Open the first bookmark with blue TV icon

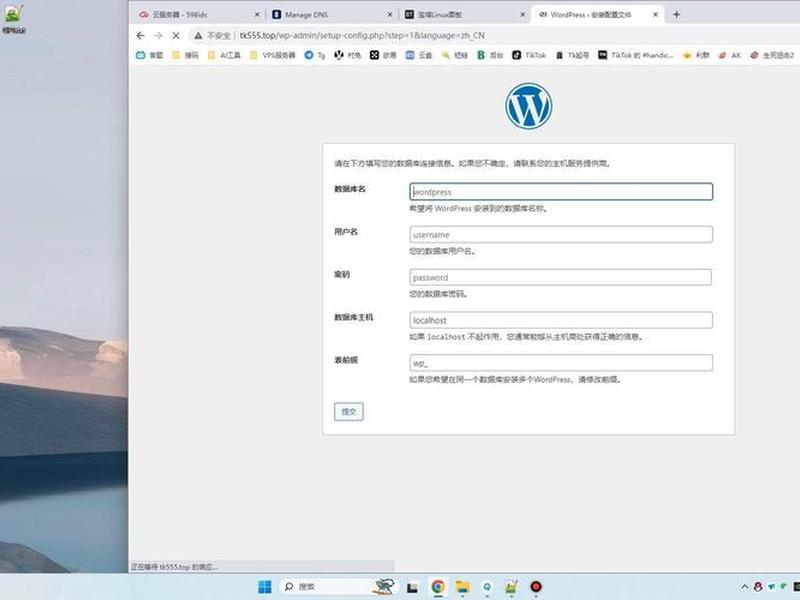(149, 55)
